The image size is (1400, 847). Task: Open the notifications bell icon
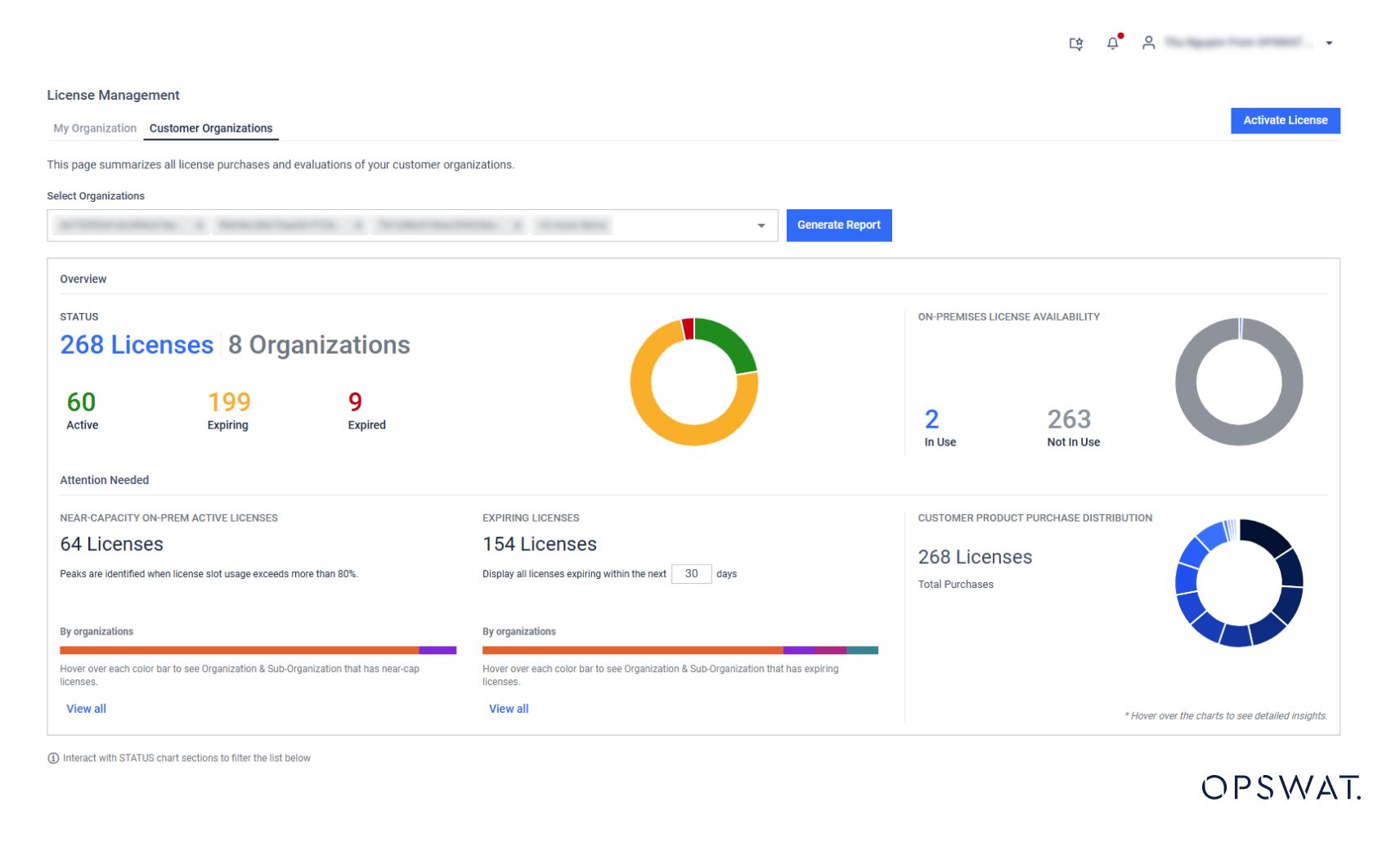(1112, 43)
